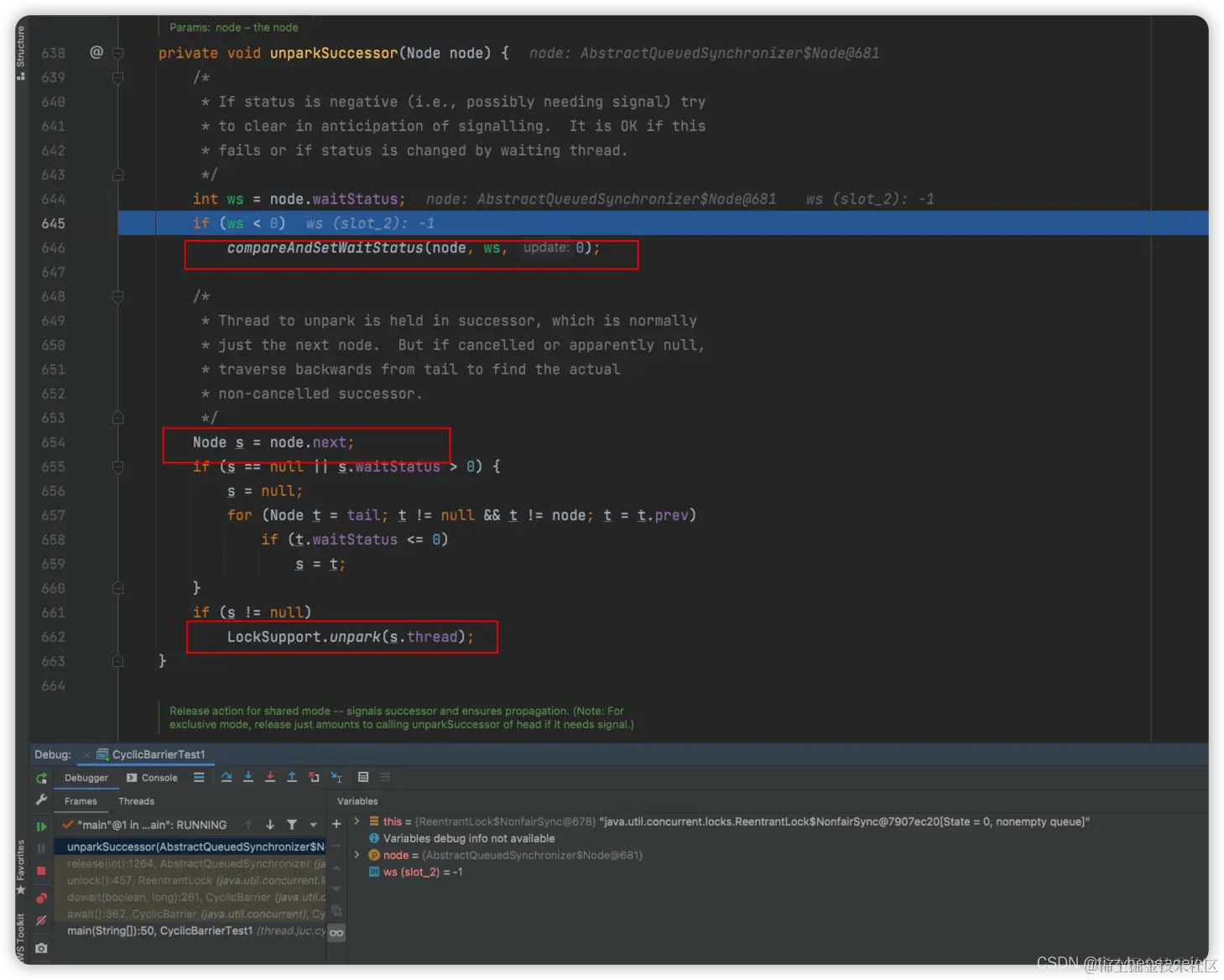The height and width of the screenshot is (980, 1224).
Task: Click the Run to Cursor icon
Action: pyautogui.click(x=336, y=777)
